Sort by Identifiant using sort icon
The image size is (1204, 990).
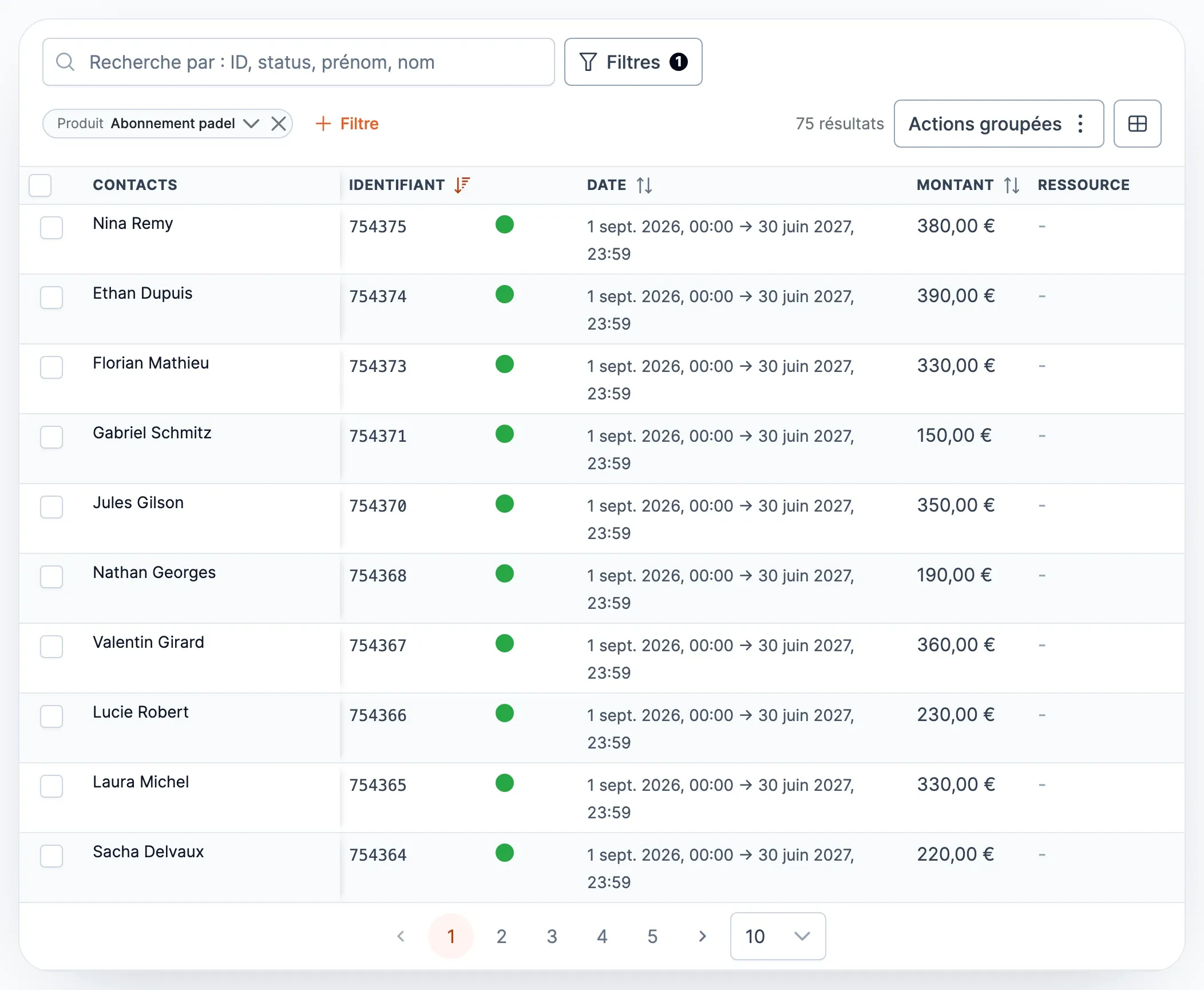click(x=462, y=185)
